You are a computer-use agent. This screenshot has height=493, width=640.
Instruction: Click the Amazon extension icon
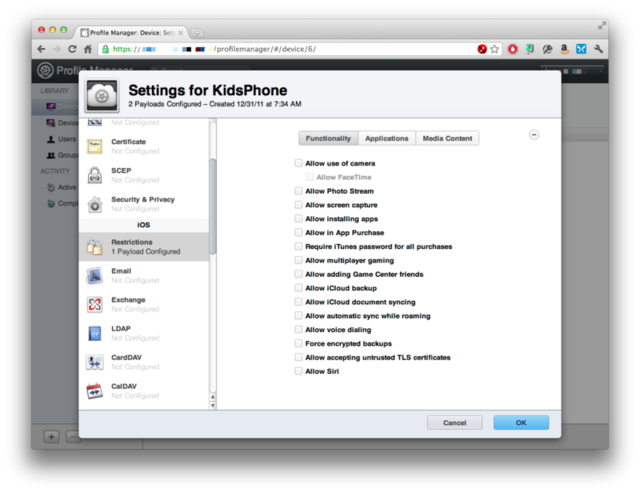(564, 49)
